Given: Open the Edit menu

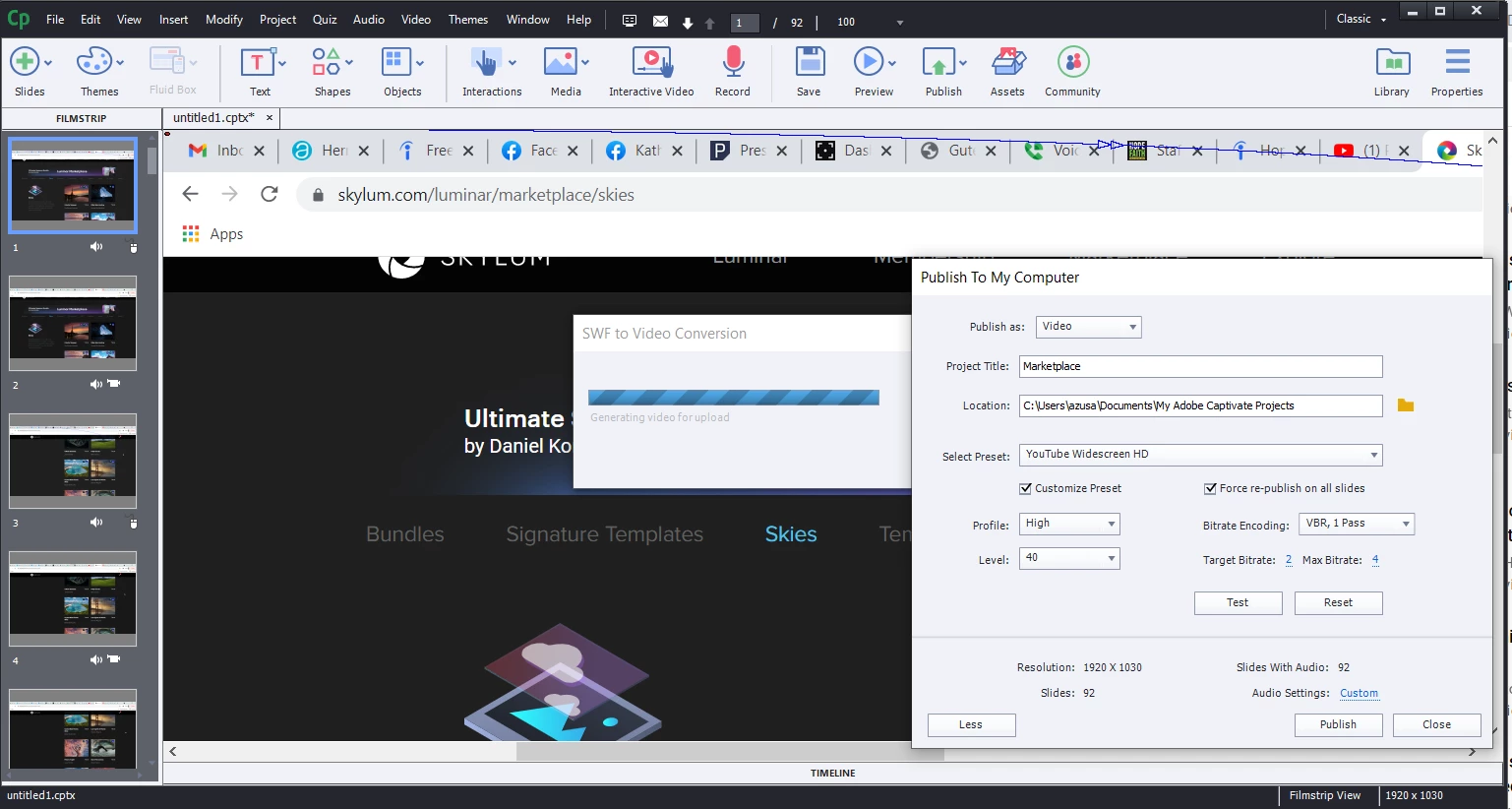Looking at the screenshot, I should 91,19.
